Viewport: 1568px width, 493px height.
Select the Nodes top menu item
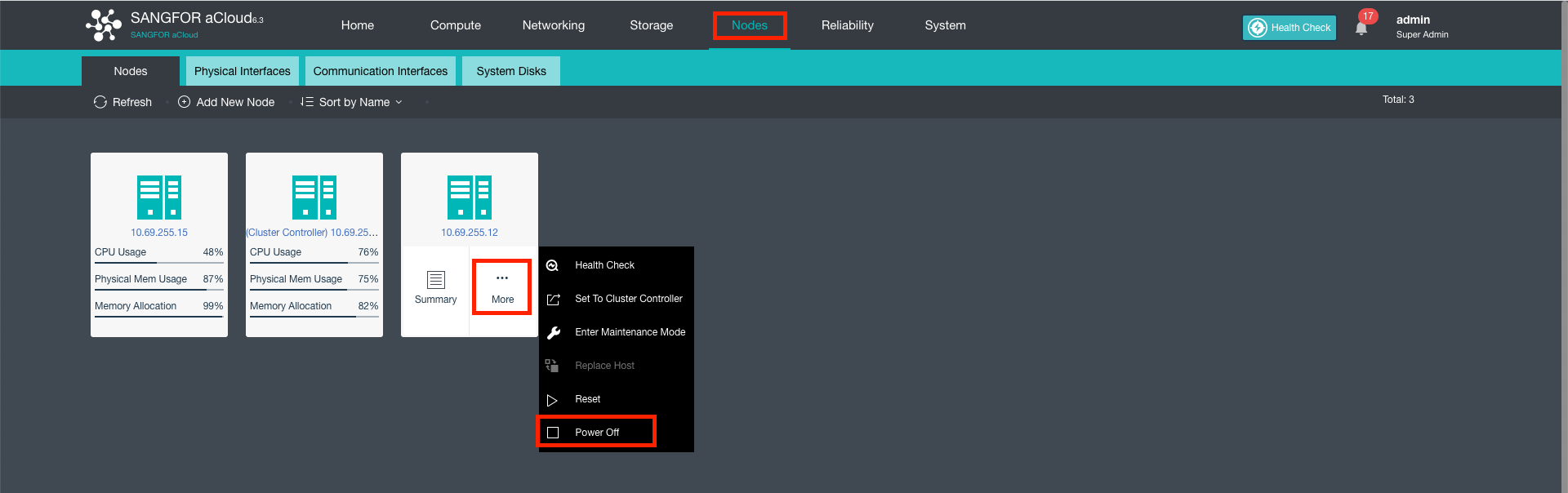pyautogui.click(x=750, y=25)
